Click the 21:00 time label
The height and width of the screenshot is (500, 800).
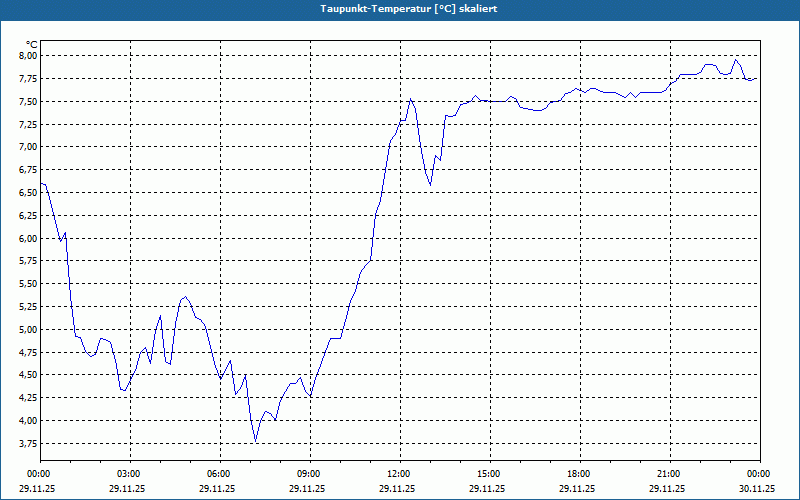click(670, 474)
